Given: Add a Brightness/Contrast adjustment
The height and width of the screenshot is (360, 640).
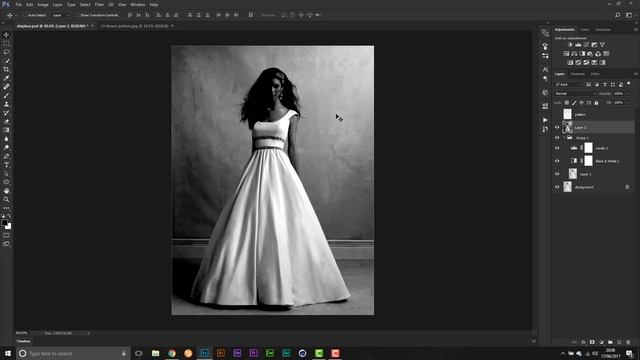Looking at the screenshot, I should tap(570, 44).
